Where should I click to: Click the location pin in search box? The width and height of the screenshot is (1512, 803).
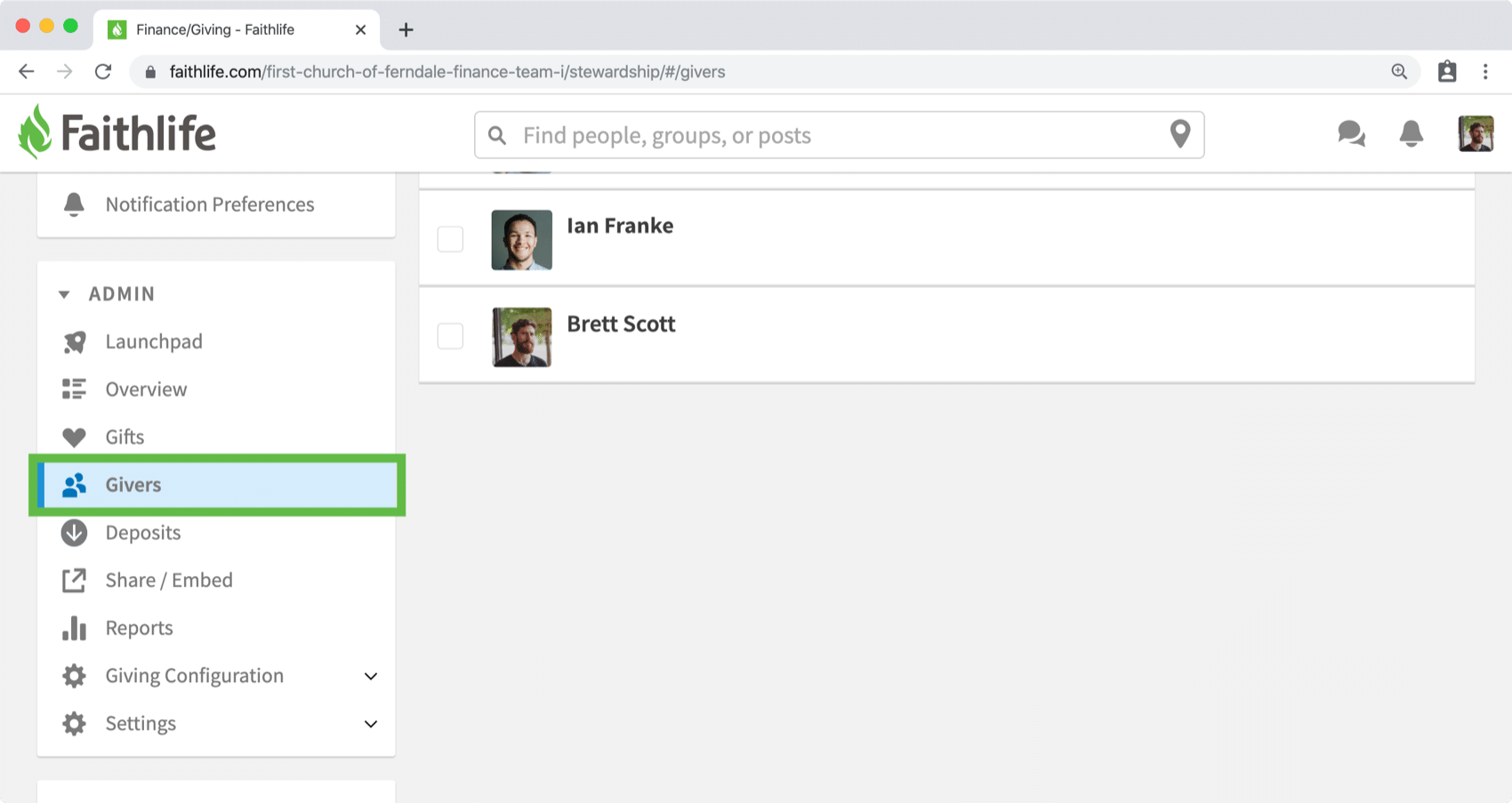(1179, 134)
